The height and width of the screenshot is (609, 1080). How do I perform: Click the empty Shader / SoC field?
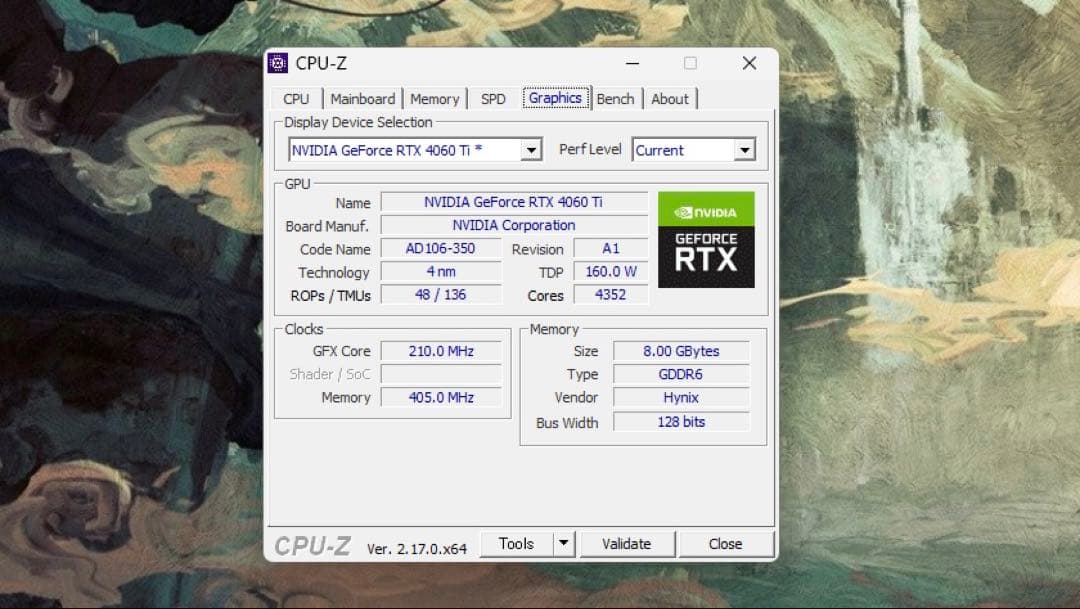point(441,374)
